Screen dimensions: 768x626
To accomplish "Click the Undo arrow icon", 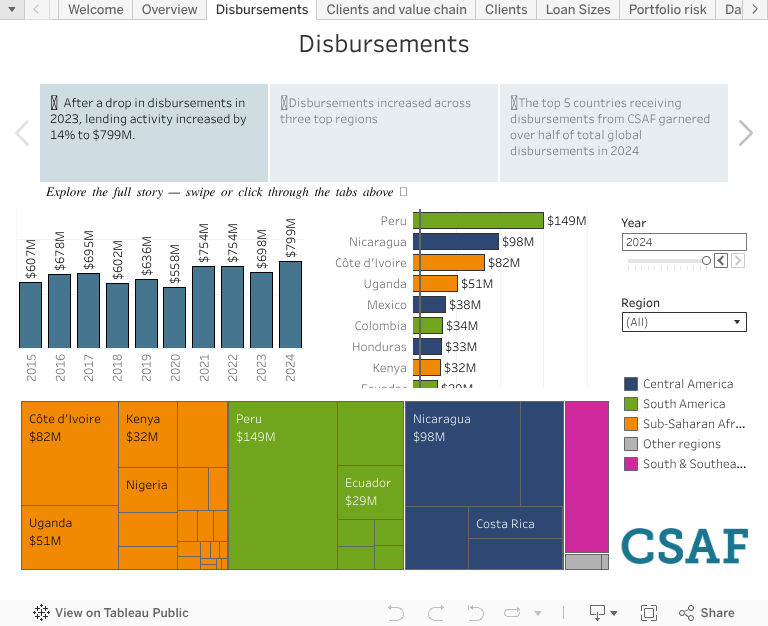I will [x=396, y=613].
